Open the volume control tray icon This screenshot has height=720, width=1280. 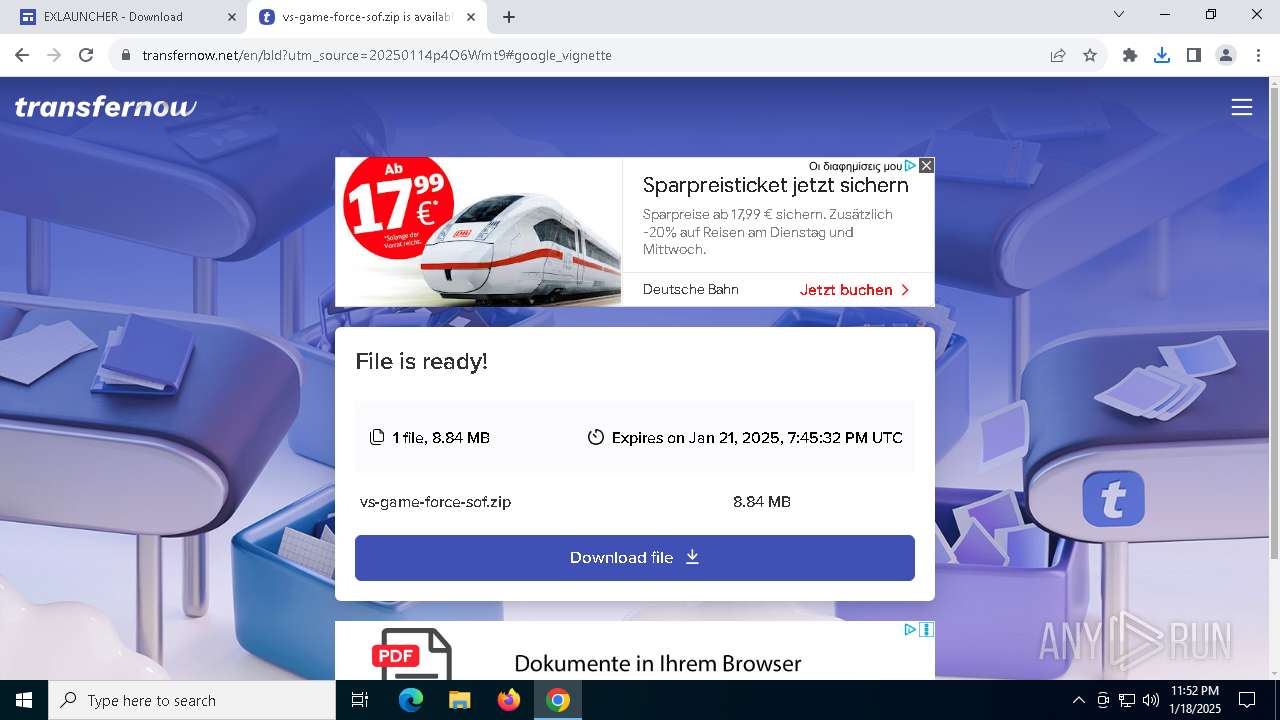(x=1151, y=700)
